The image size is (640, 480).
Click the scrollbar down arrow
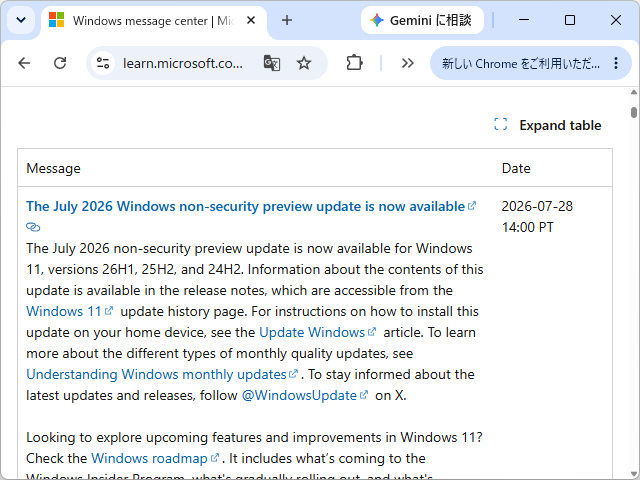click(633, 474)
